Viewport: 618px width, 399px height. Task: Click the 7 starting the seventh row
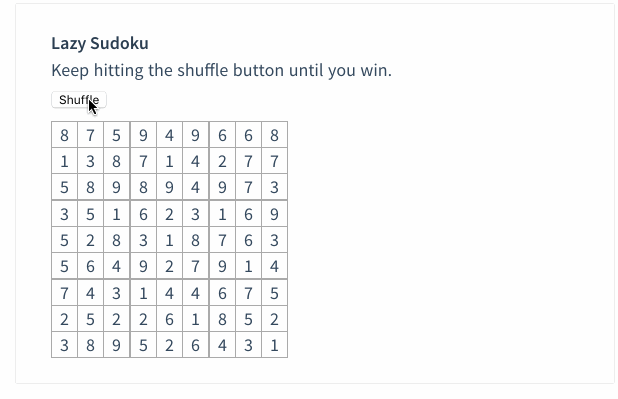pos(65,293)
